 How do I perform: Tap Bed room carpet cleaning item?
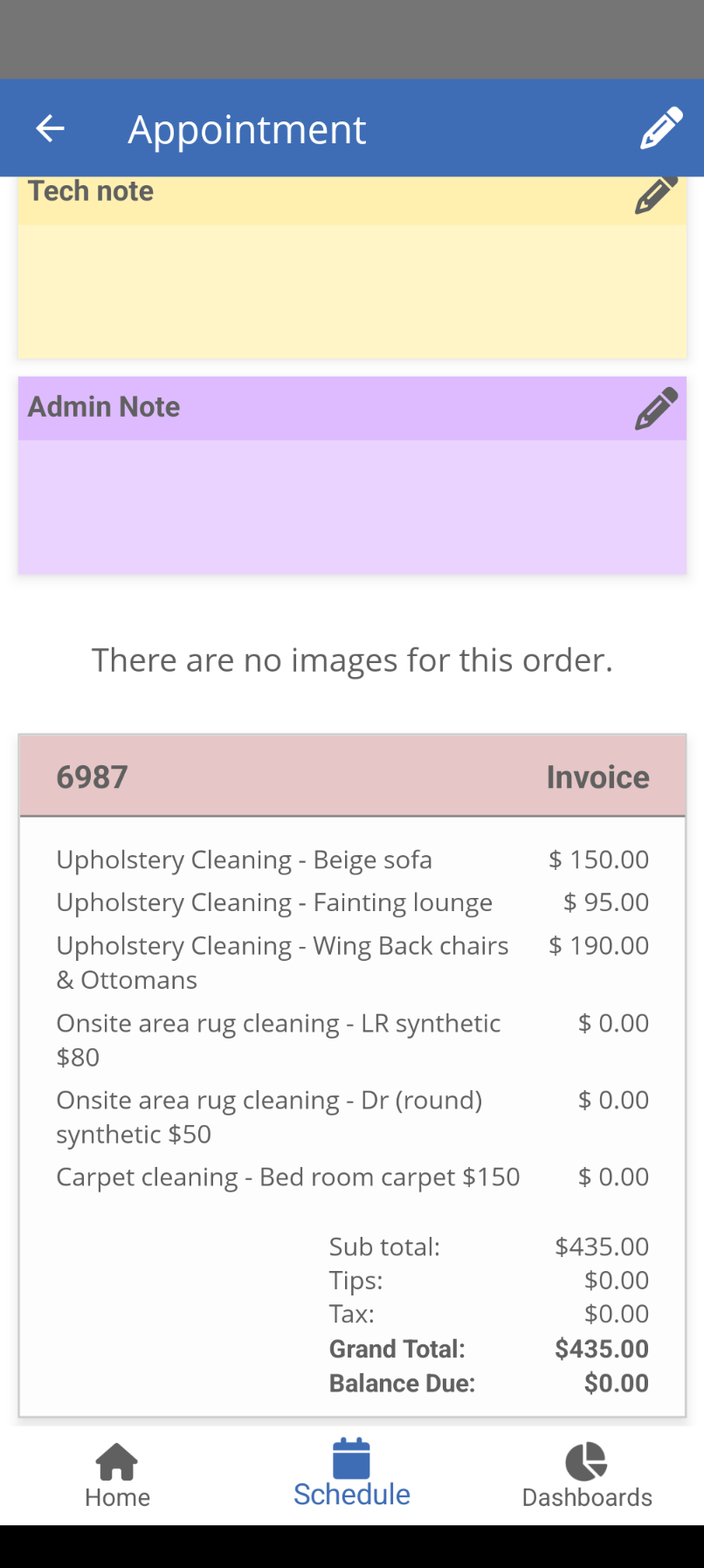(x=288, y=1177)
